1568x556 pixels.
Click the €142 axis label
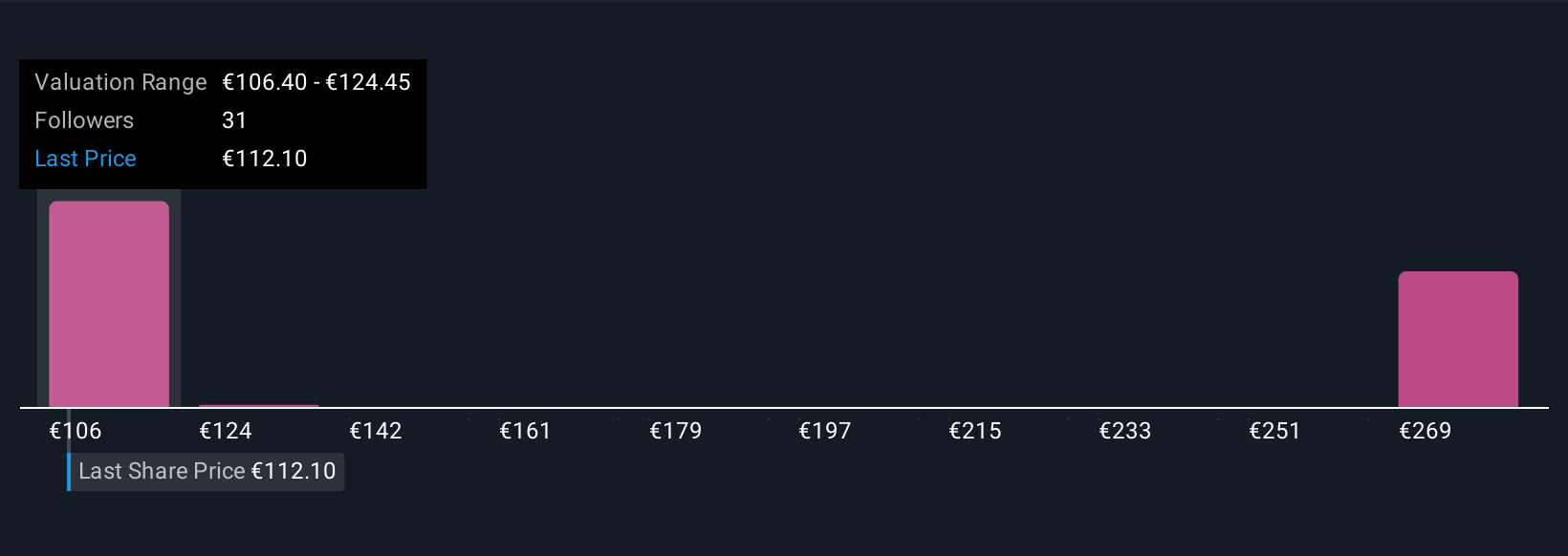(x=376, y=431)
